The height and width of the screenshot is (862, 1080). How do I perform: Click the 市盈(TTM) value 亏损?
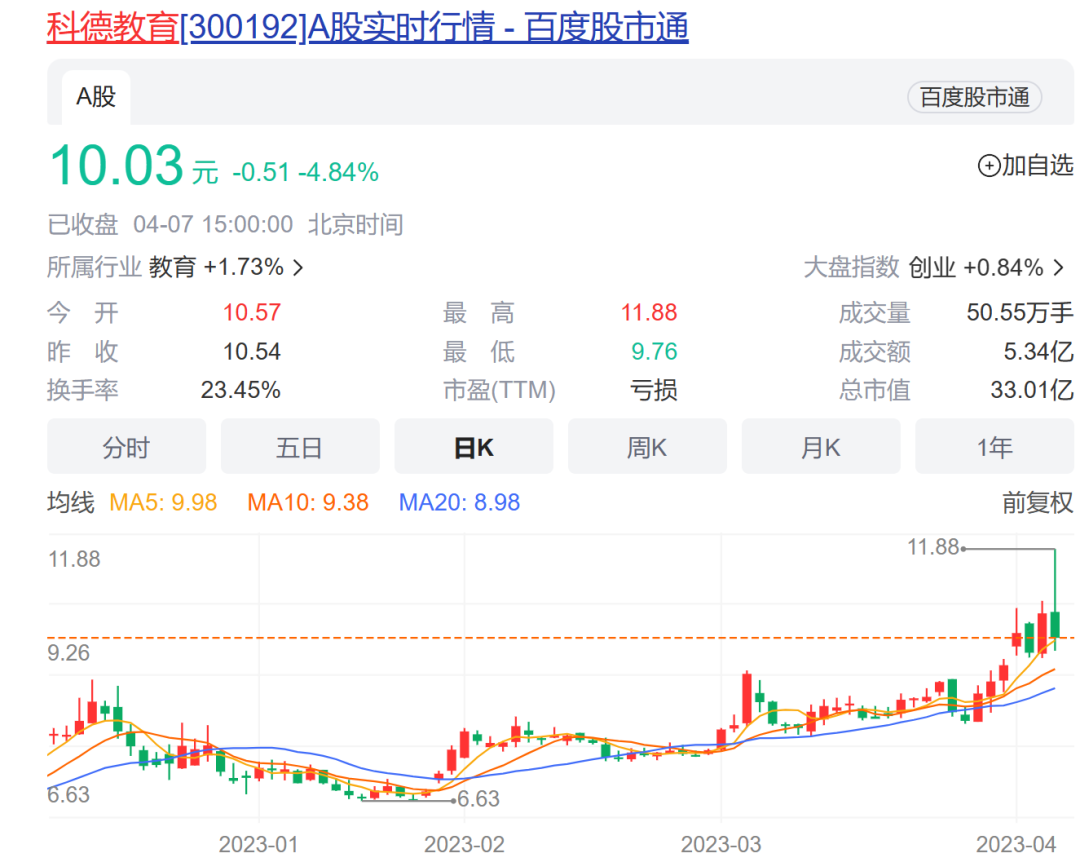pos(654,391)
